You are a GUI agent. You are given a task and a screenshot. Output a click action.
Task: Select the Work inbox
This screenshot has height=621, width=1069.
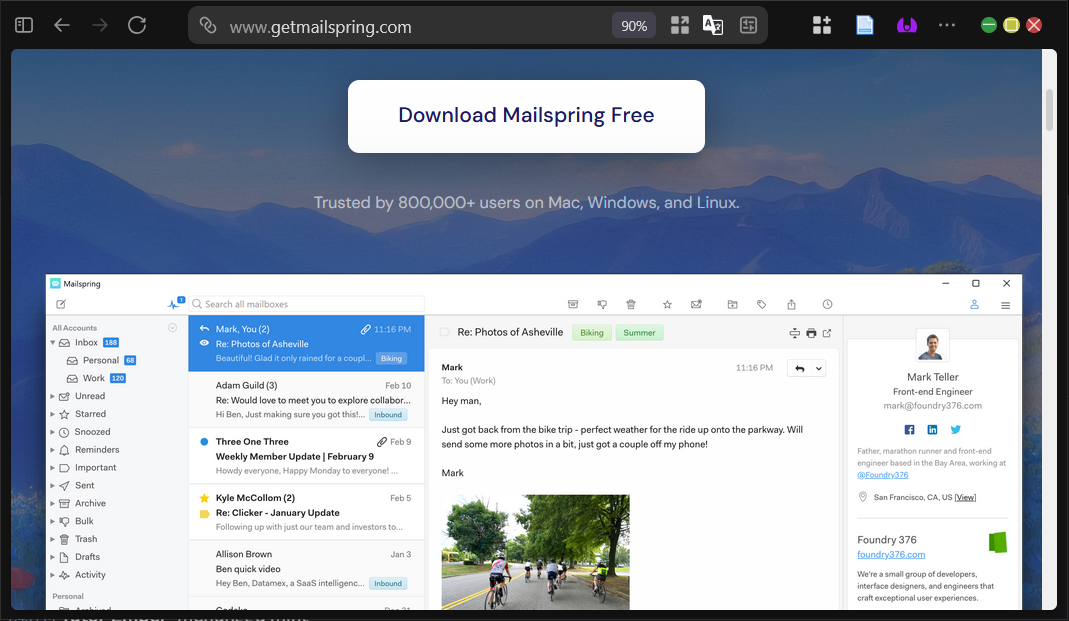pos(95,378)
